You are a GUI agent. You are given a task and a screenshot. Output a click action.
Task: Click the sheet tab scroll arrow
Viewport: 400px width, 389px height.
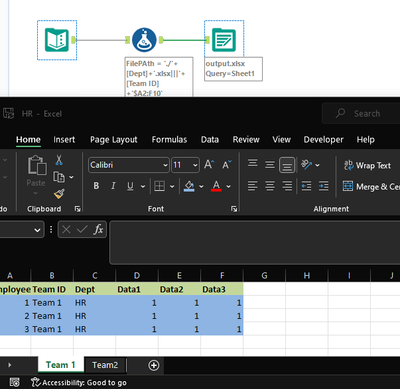tap(9, 365)
